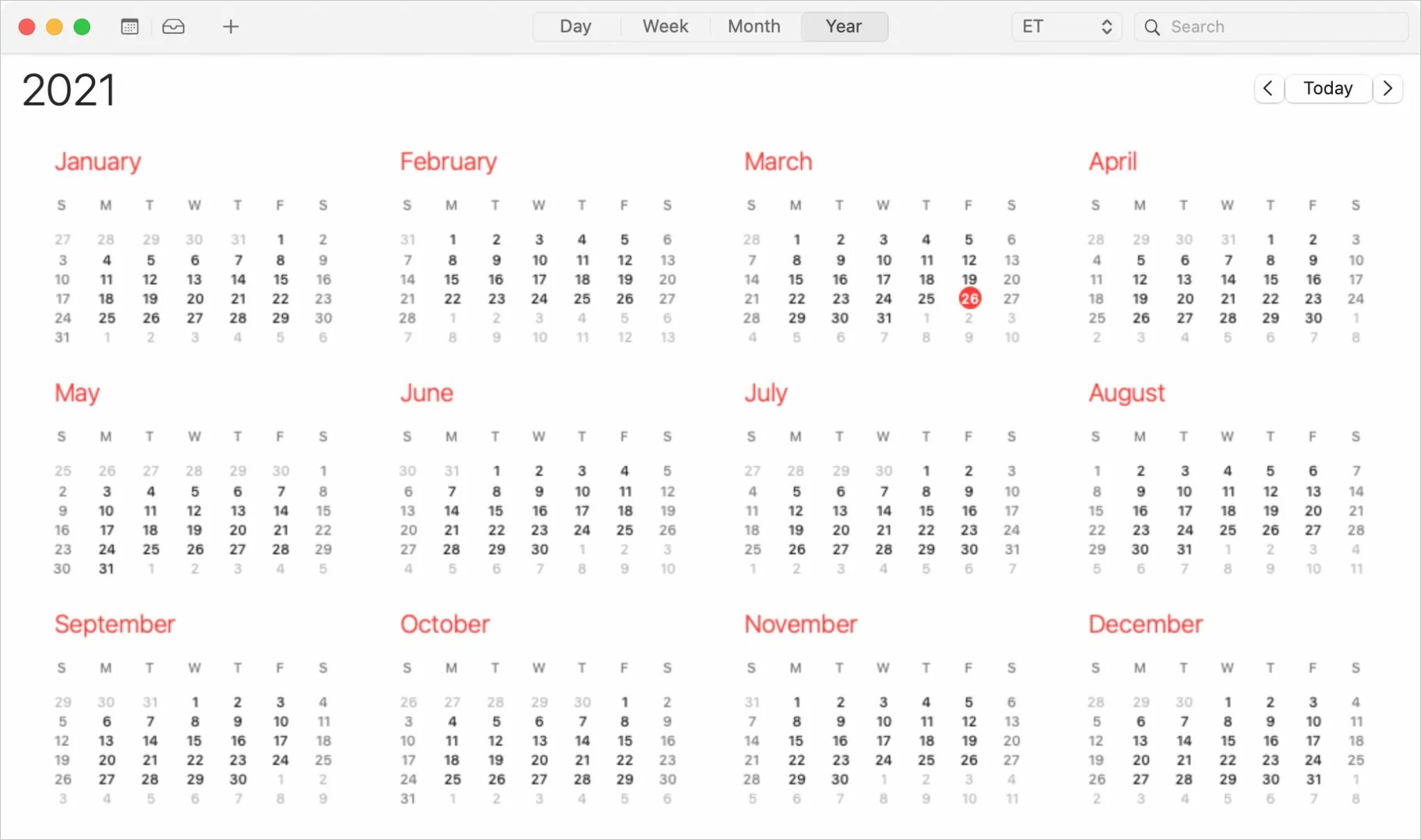The image size is (1421, 840).
Task: Select the Year view tab
Action: pyautogui.click(x=843, y=27)
